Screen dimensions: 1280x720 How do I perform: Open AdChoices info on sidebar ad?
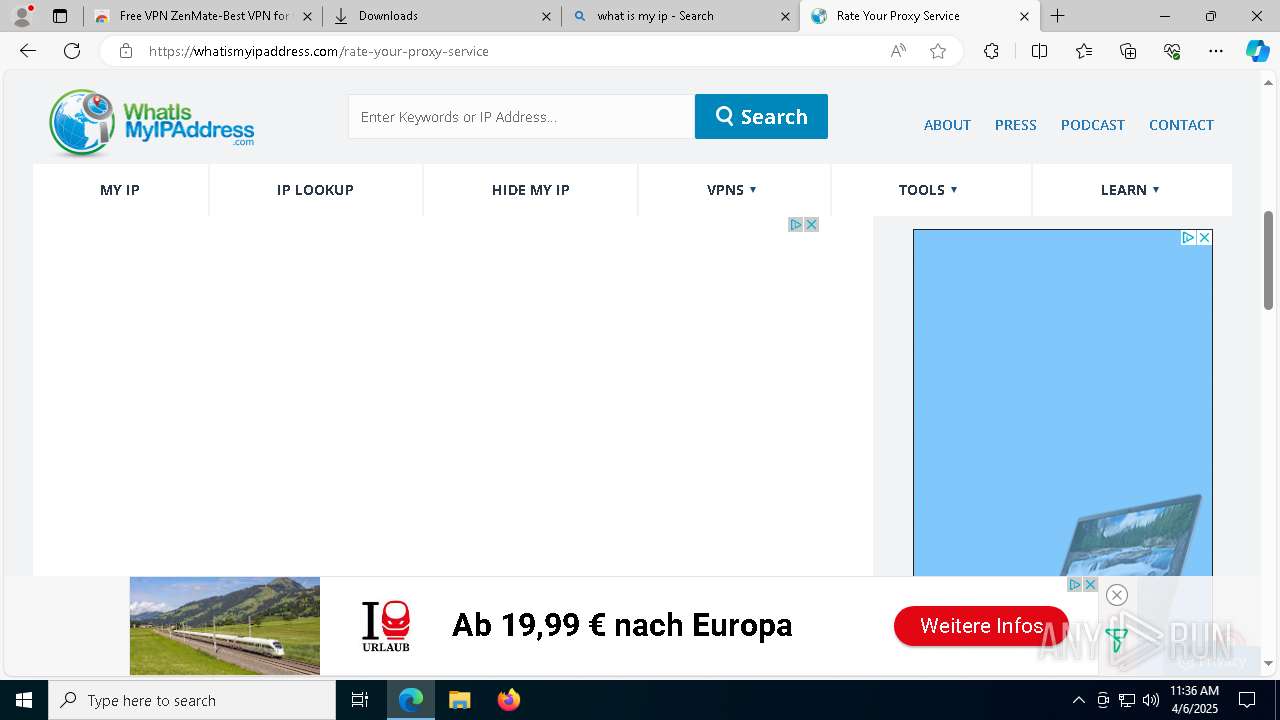[x=1188, y=237]
